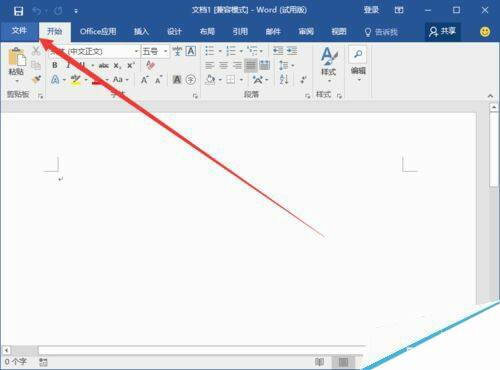Open the text highlight color picker
The width and height of the screenshot is (500, 370).
point(86,80)
